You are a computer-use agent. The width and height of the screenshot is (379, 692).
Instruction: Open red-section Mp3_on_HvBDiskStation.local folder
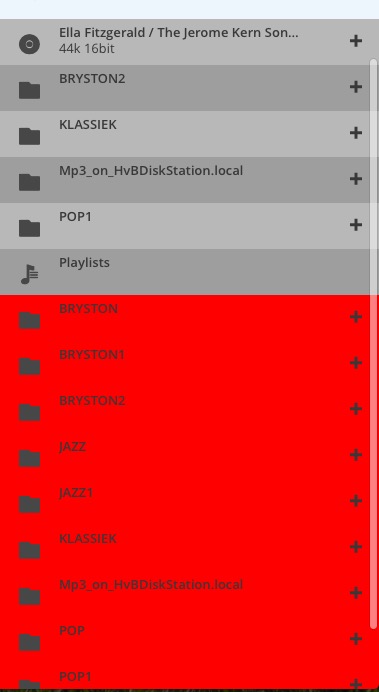185,594
